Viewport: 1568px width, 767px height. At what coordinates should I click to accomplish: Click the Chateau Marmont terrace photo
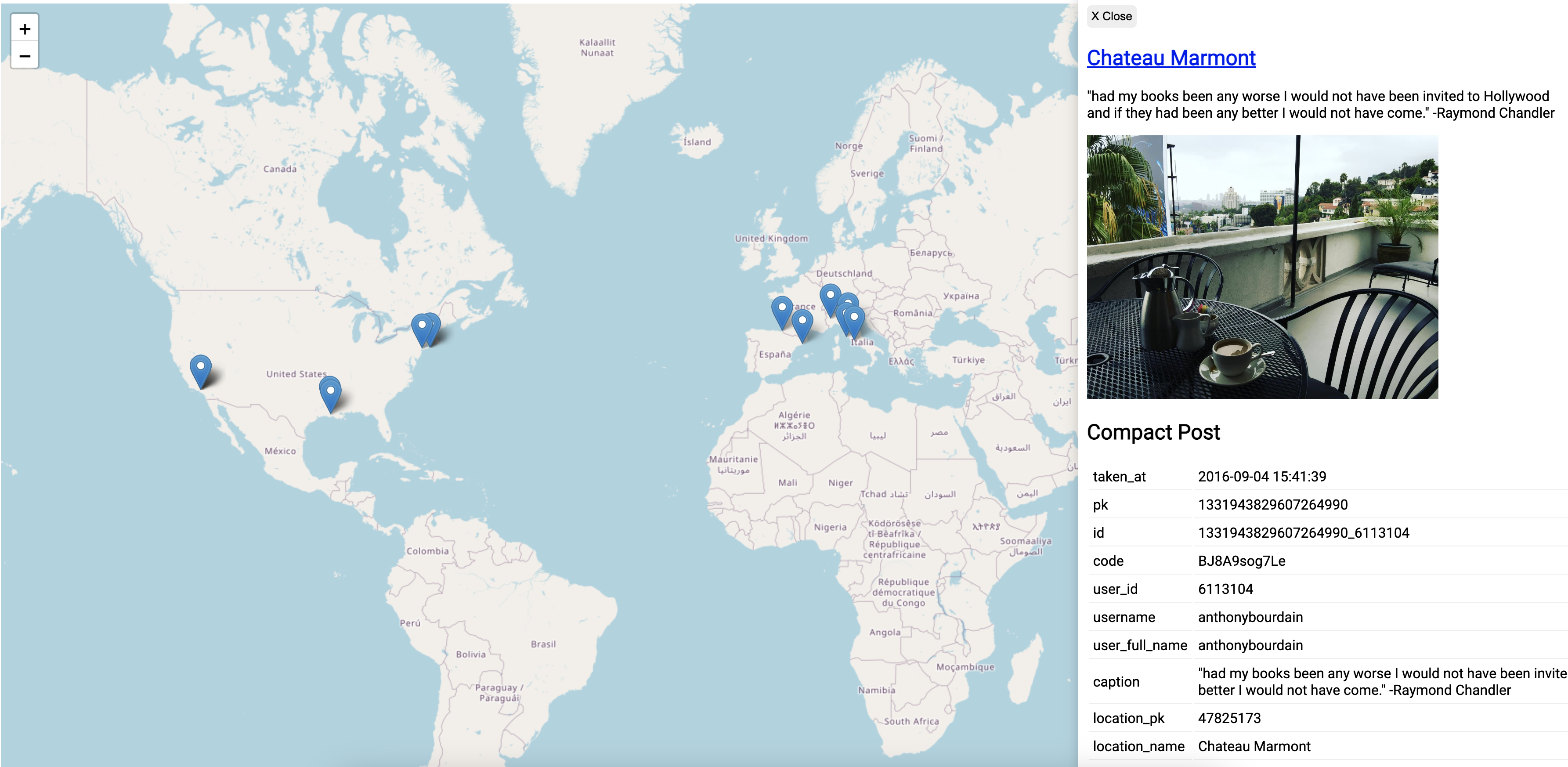(1262, 267)
